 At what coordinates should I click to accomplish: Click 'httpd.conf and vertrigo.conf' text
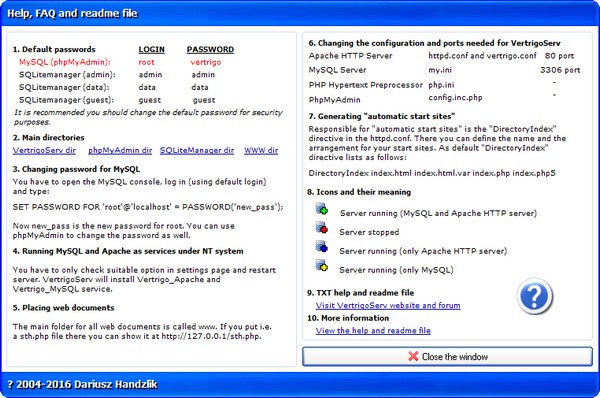pyautogui.click(x=482, y=56)
